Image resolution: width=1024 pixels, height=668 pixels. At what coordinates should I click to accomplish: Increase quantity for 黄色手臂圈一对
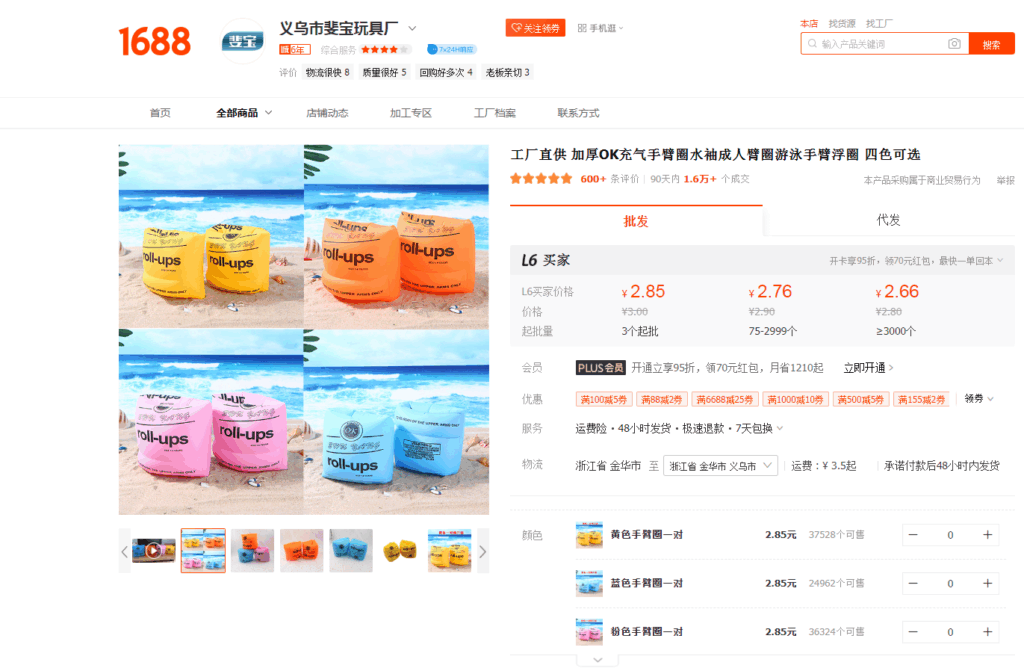(x=987, y=535)
